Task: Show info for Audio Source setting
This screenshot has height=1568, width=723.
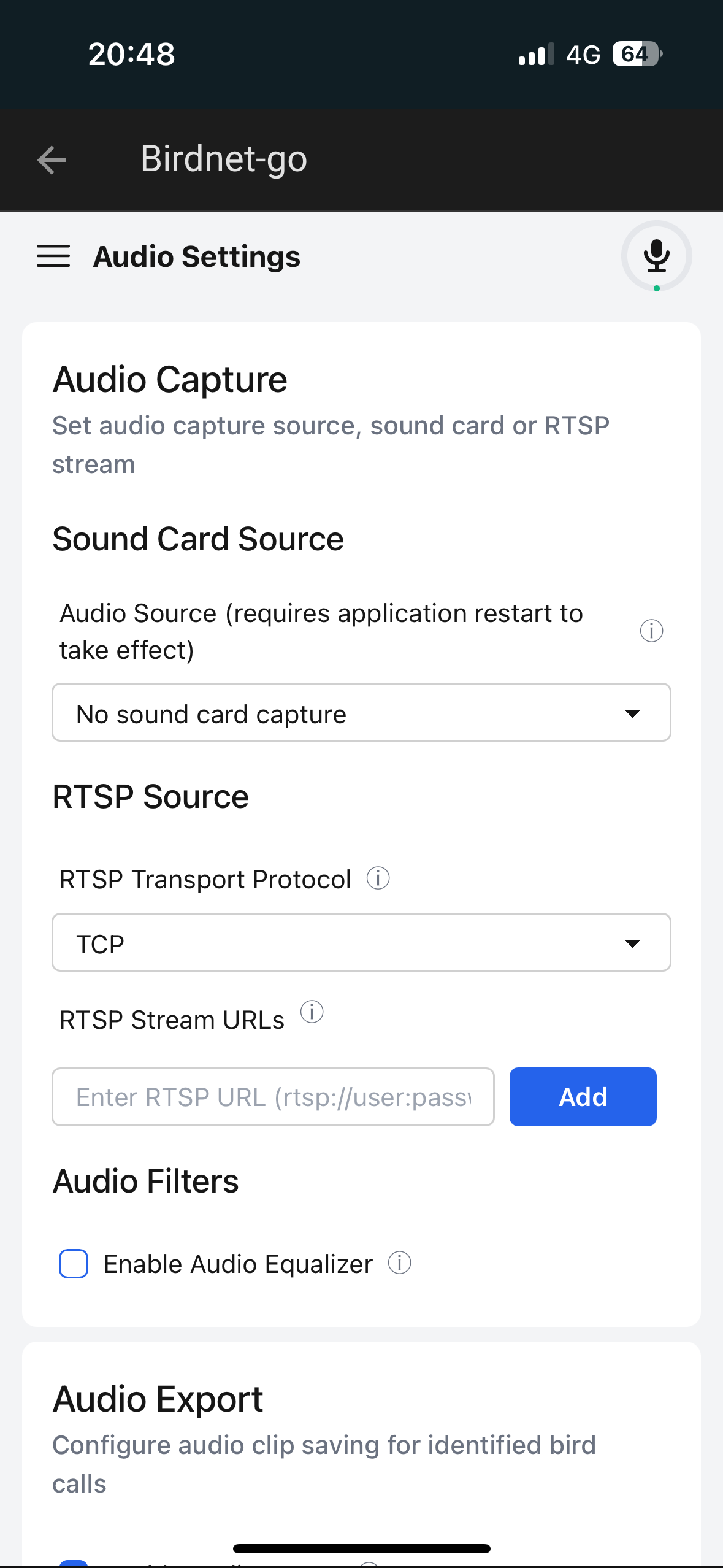Action: pyautogui.click(x=651, y=631)
